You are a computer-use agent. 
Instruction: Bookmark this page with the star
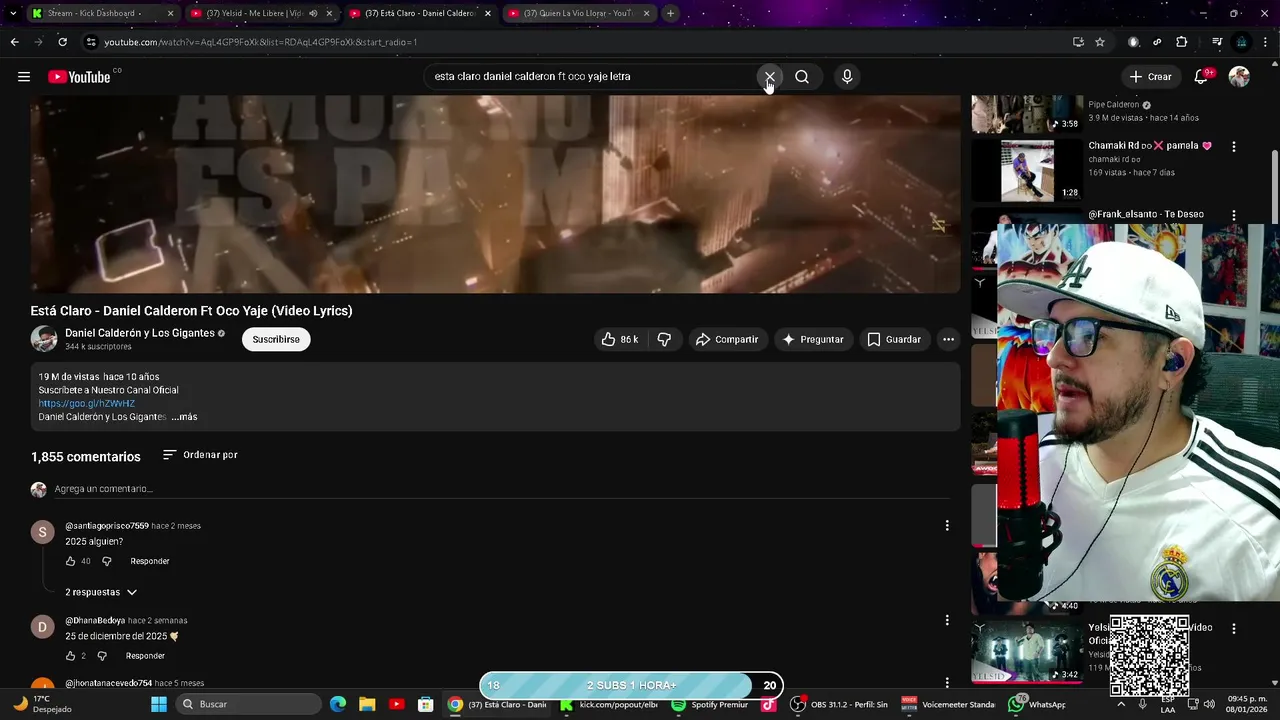[x=1100, y=42]
